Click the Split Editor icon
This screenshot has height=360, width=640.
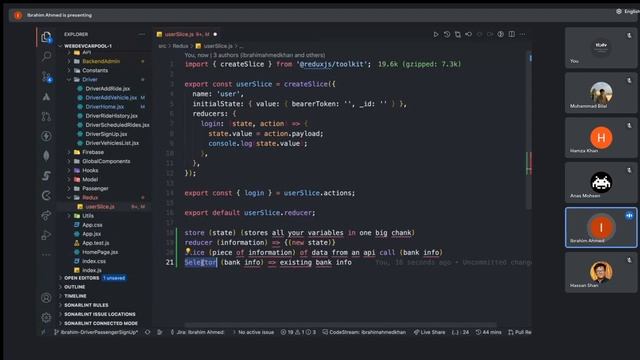tap(511, 34)
